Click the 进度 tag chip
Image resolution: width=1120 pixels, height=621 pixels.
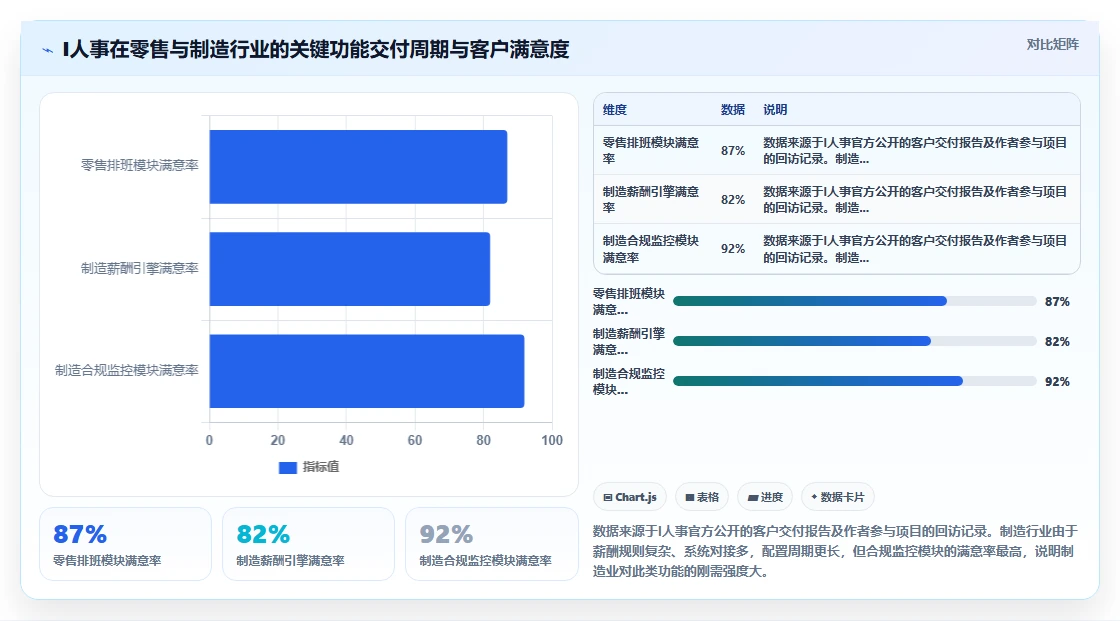[765, 497]
